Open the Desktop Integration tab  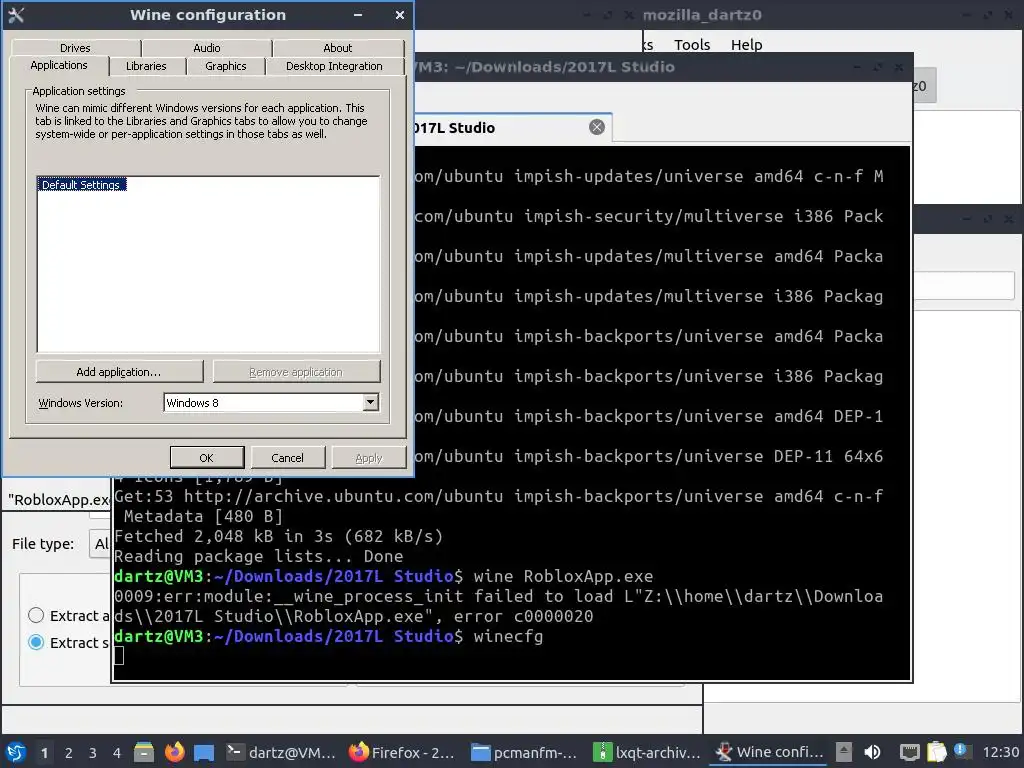334,66
